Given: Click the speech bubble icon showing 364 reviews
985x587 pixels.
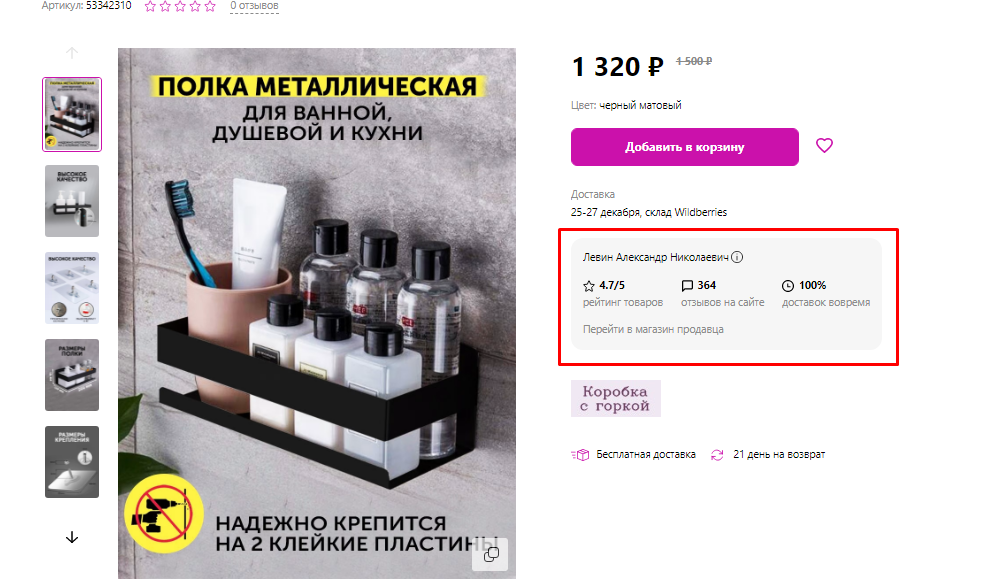Looking at the screenshot, I should pos(686,285).
